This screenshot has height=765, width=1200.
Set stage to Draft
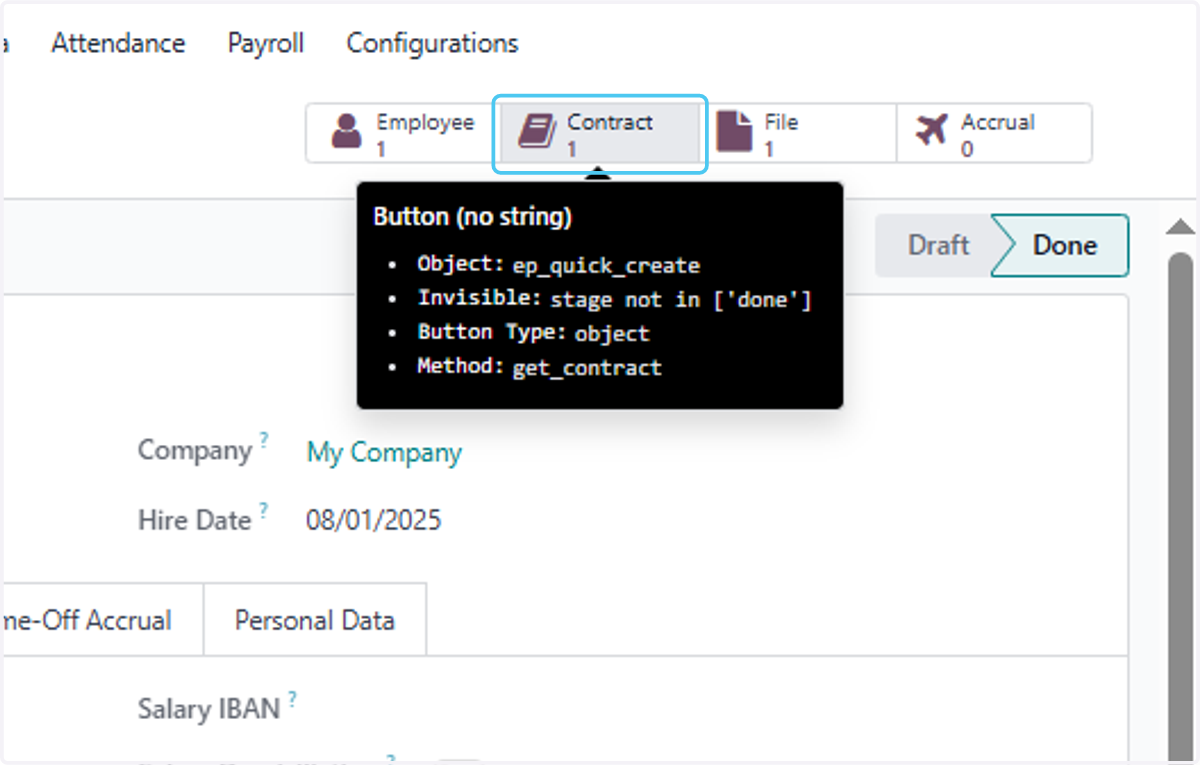point(934,245)
